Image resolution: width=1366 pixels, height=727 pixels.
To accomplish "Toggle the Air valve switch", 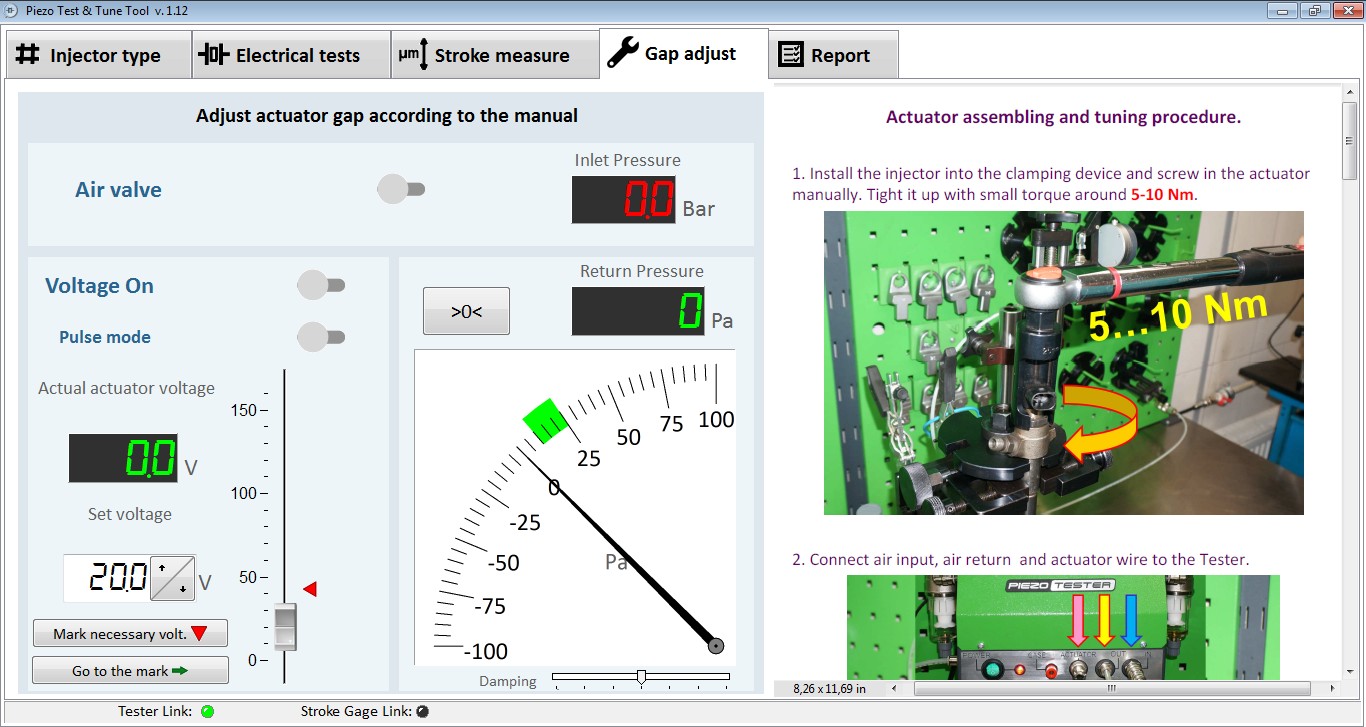I will [x=401, y=187].
